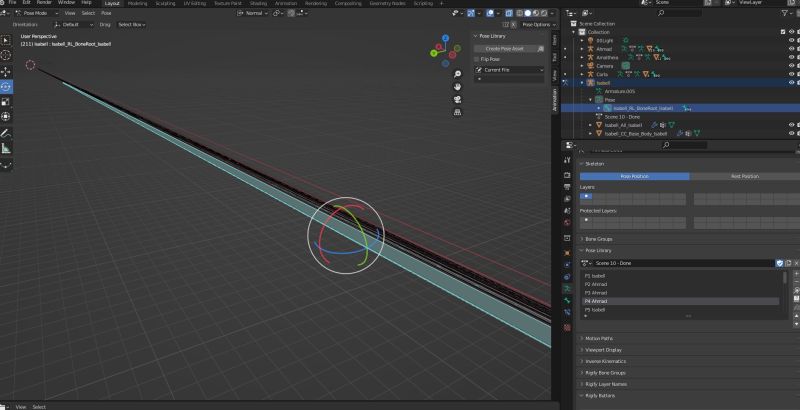Hide the Camera object via eye icon
The height and width of the screenshot is (410, 800).
point(791,66)
